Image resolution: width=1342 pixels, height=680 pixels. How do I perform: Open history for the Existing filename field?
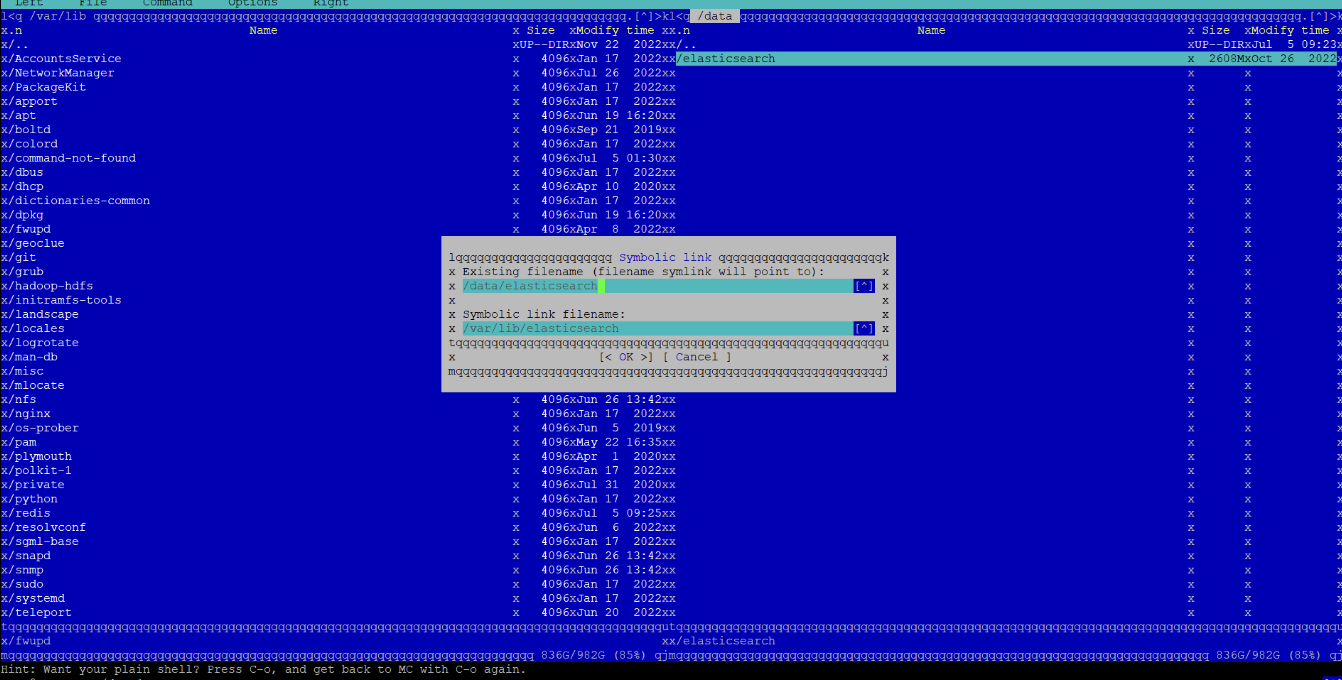[x=864, y=286]
